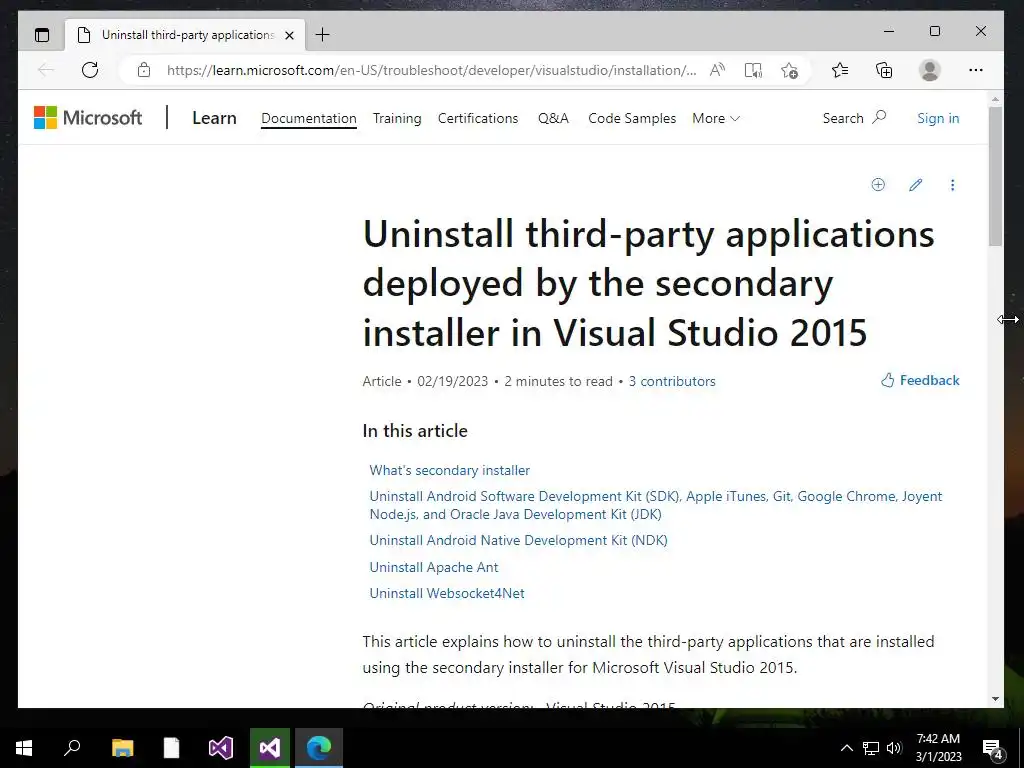Screen dimensions: 1024x768
Task: Click the Feedback button
Action: [920, 380]
